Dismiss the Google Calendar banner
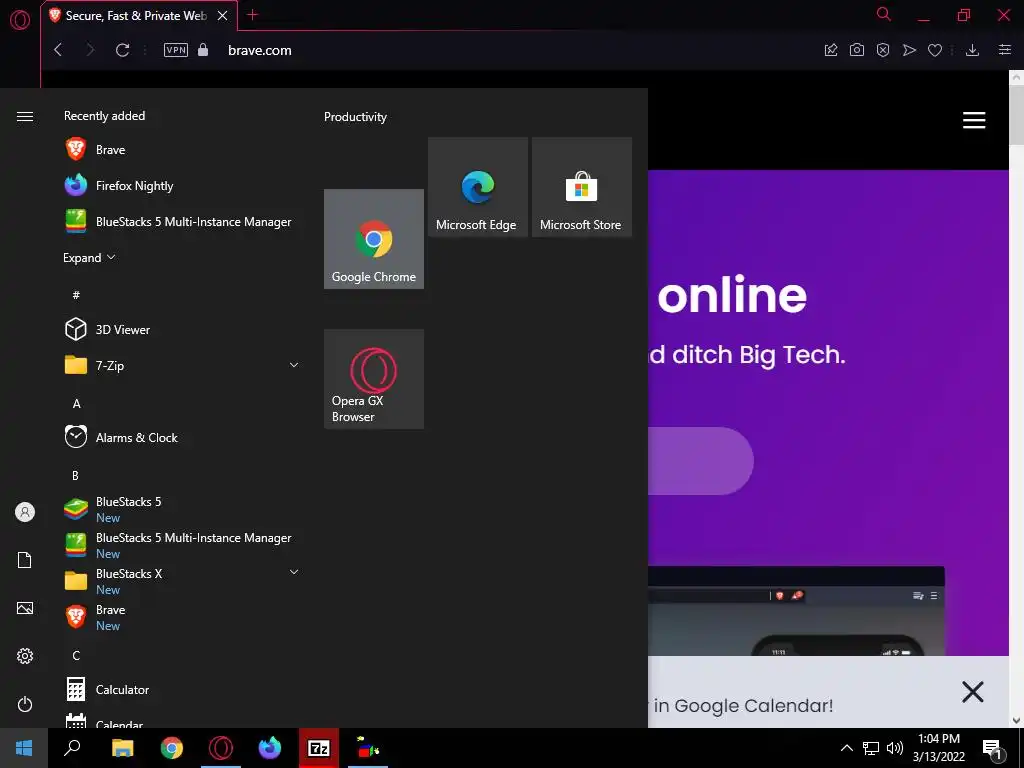Image resolution: width=1024 pixels, height=768 pixels. tap(972, 692)
